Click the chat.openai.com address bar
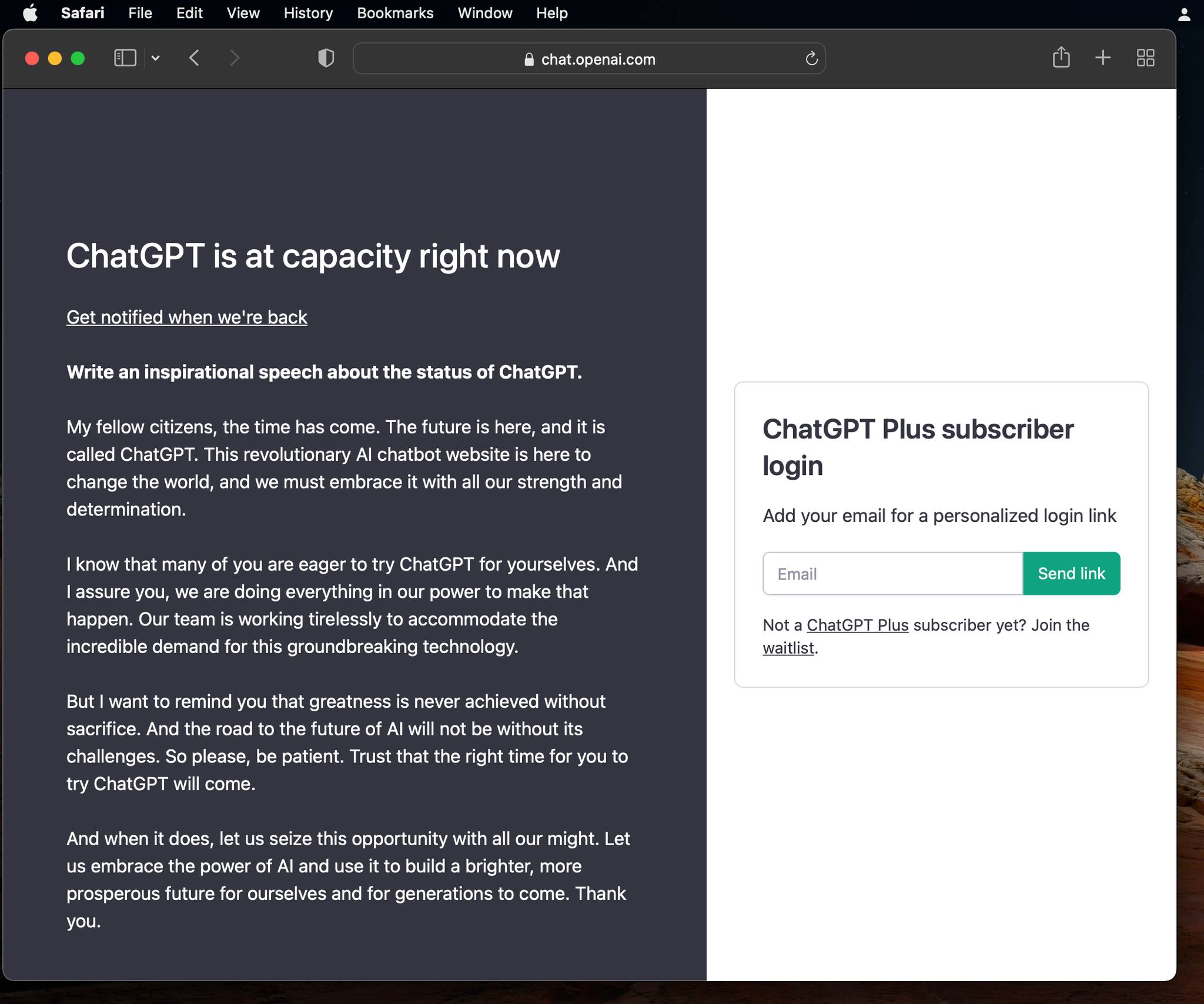This screenshot has height=1004, width=1204. [x=589, y=59]
